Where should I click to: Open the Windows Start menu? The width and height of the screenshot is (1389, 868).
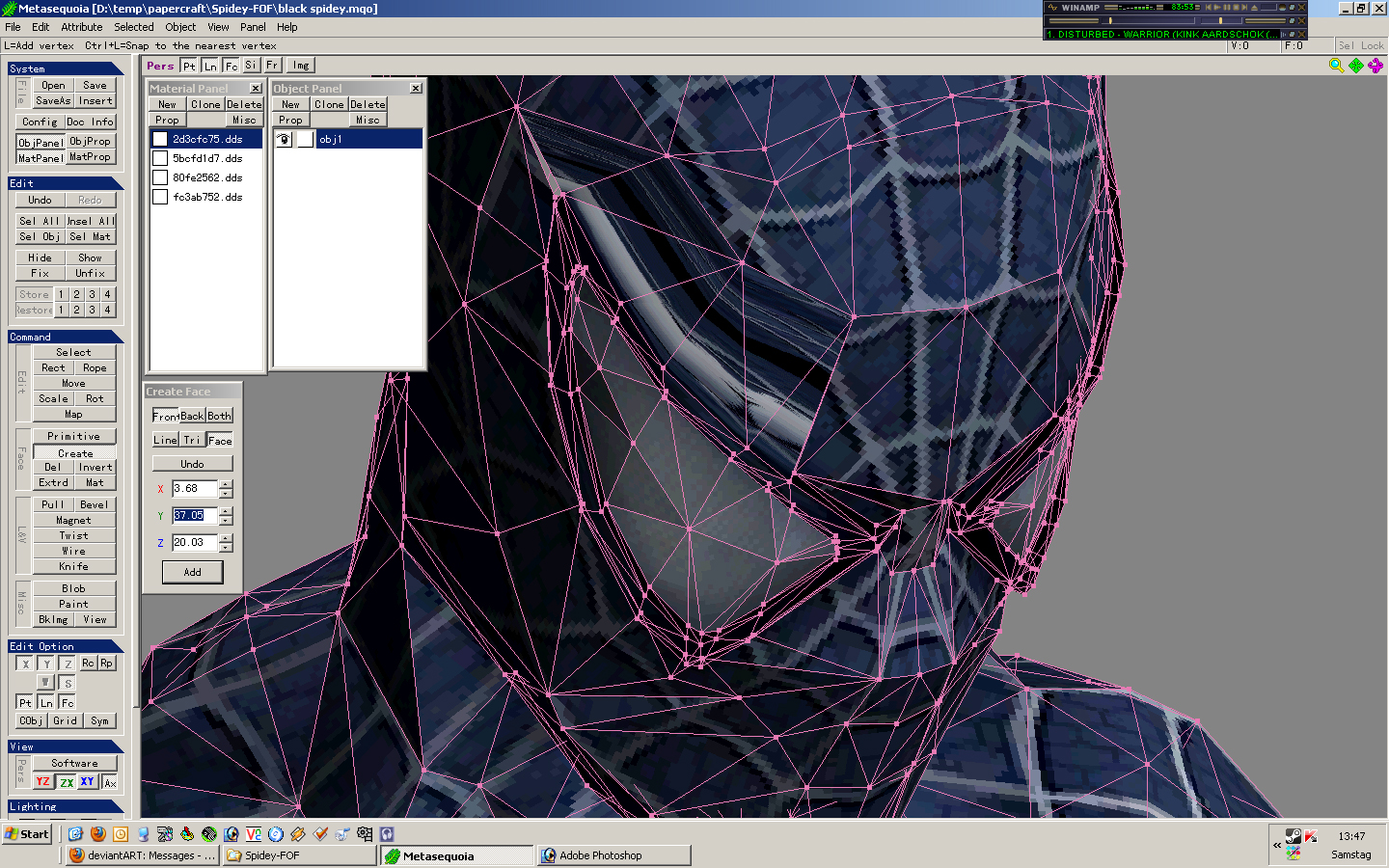point(26,834)
